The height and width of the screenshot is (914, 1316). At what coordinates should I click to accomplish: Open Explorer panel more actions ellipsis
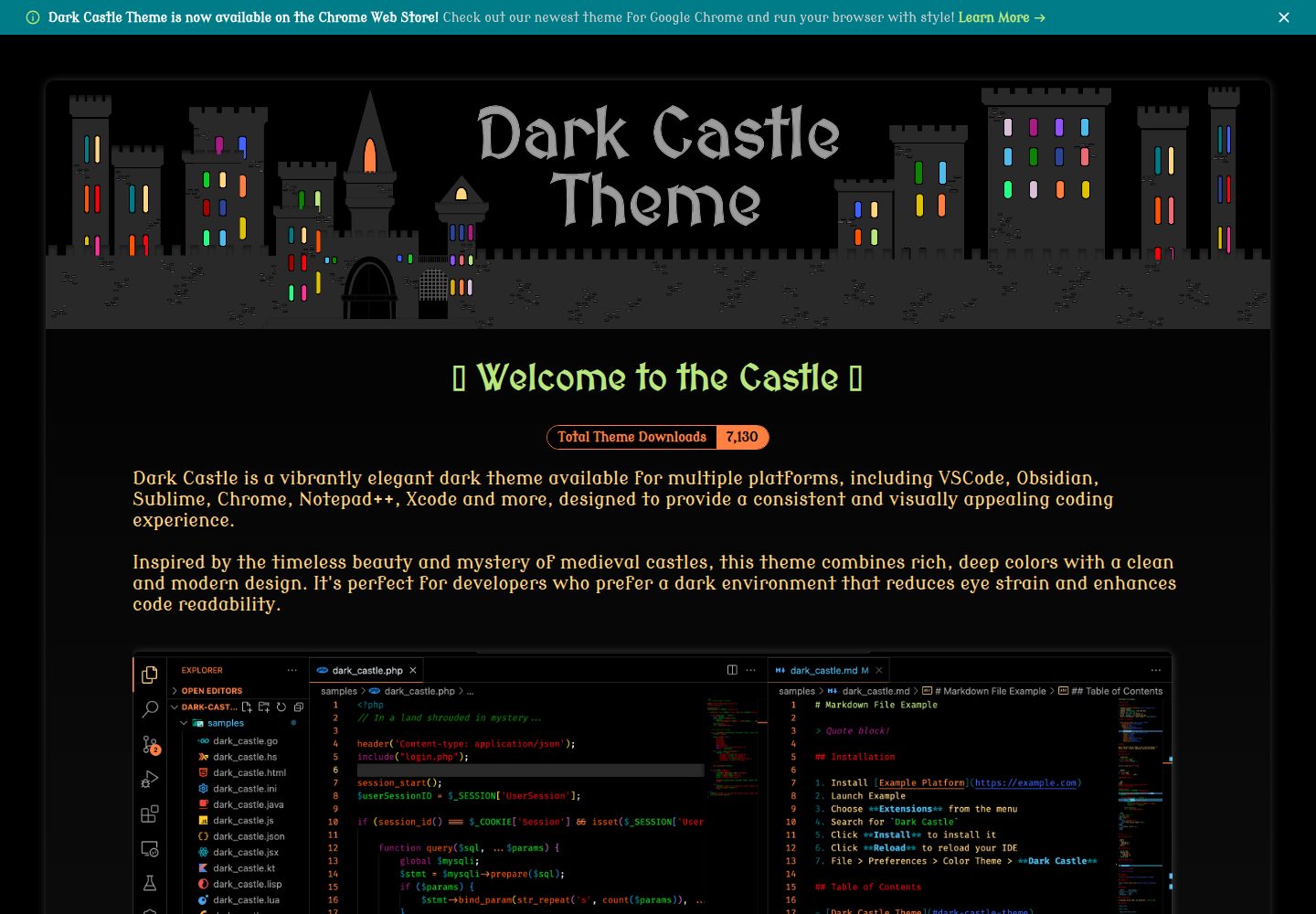(292, 670)
